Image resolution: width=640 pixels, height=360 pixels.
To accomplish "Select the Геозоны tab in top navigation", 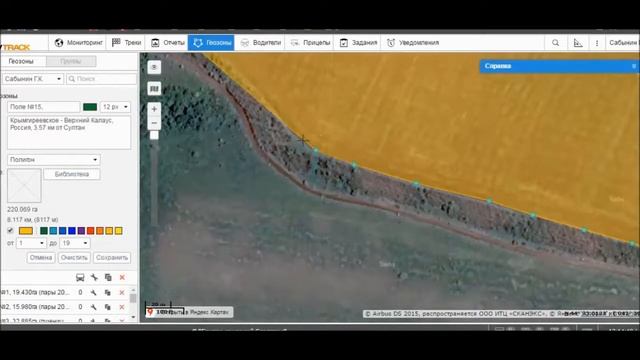I will tap(211, 42).
